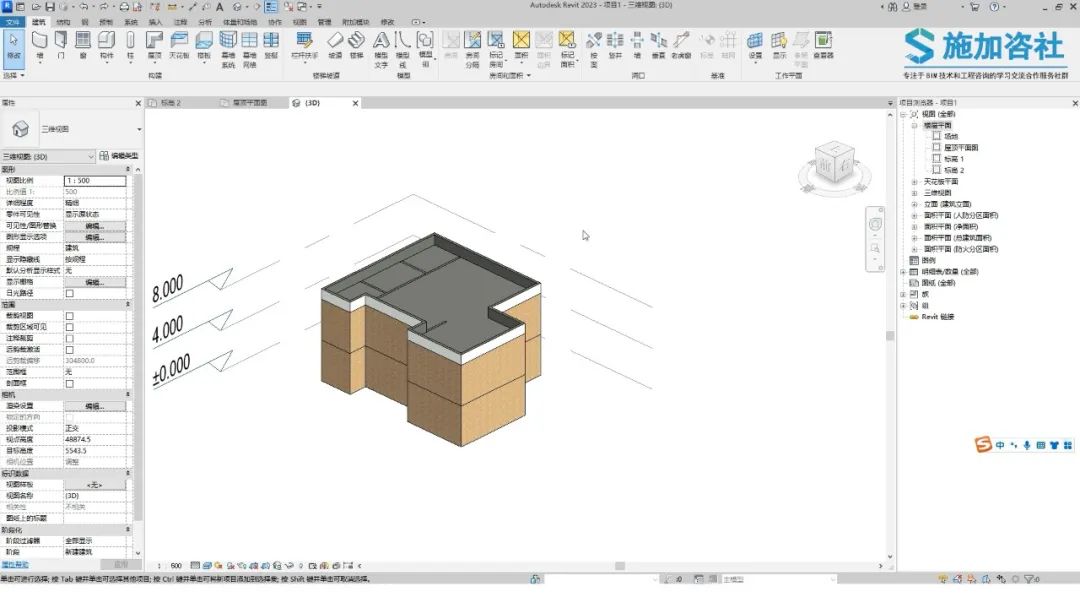Select the Wall (墙) tool
Screen dimensions: 1080x608
(40, 45)
